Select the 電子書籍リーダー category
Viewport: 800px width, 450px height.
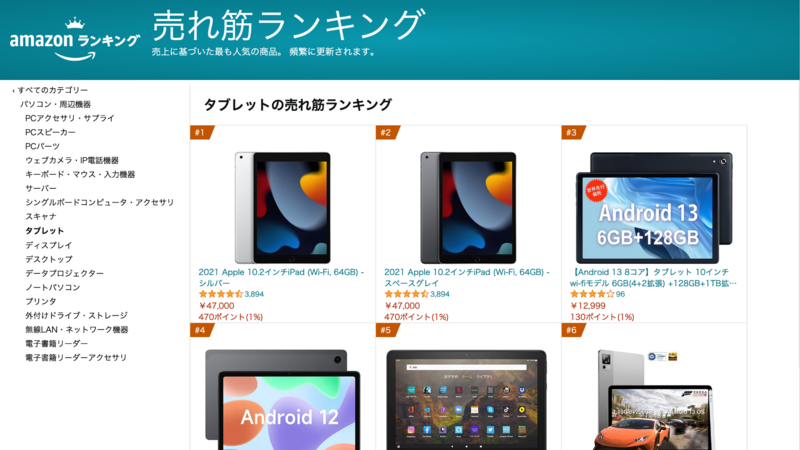pos(57,343)
